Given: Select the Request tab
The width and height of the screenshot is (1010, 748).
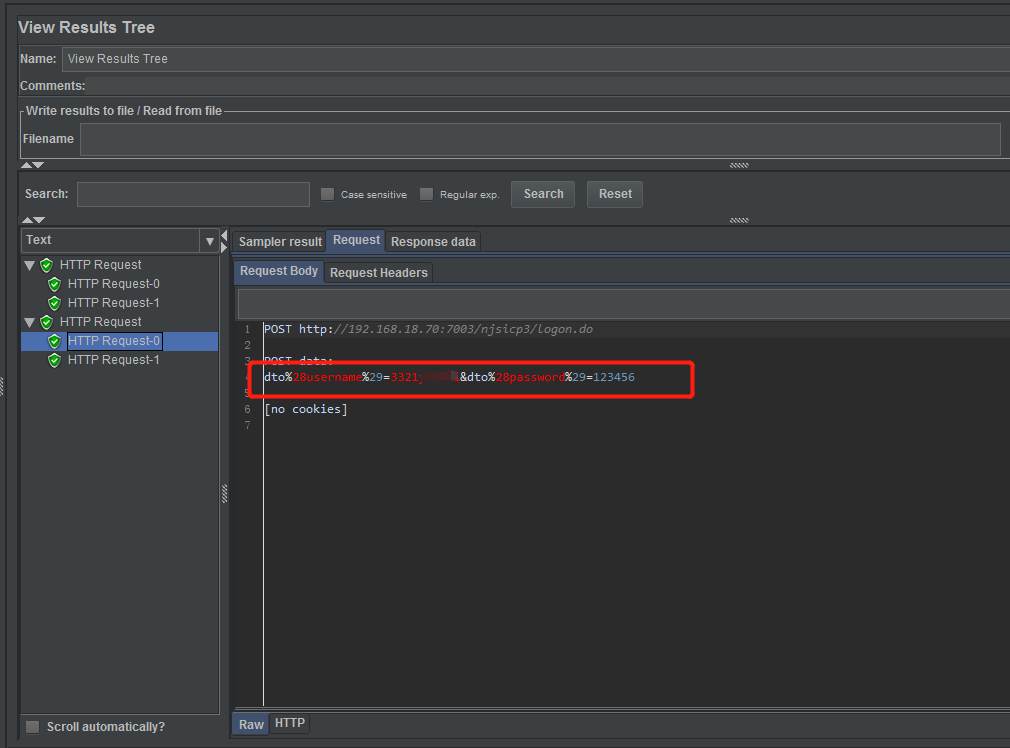Looking at the screenshot, I should click(356, 240).
